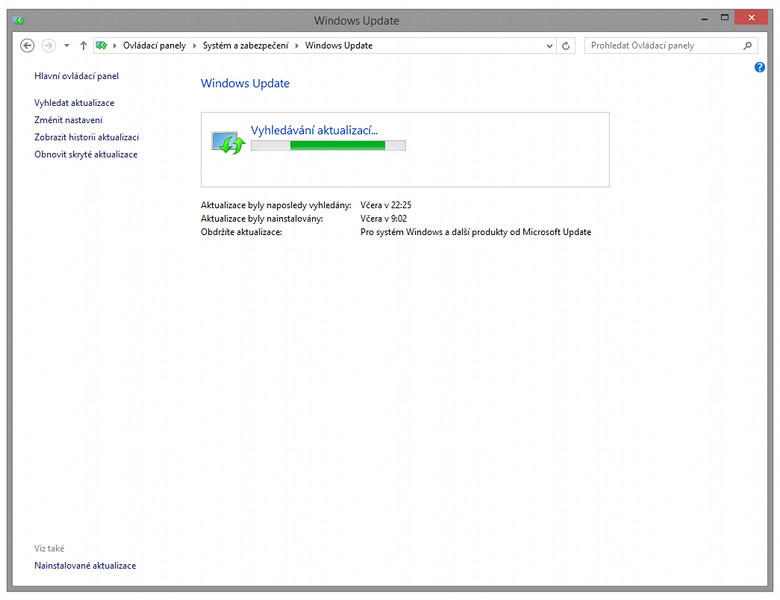Select Windows Update breadcrumb in address bar
Image resolution: width=780 pixels, height=600 pixels.
click(x=339, y=46)
